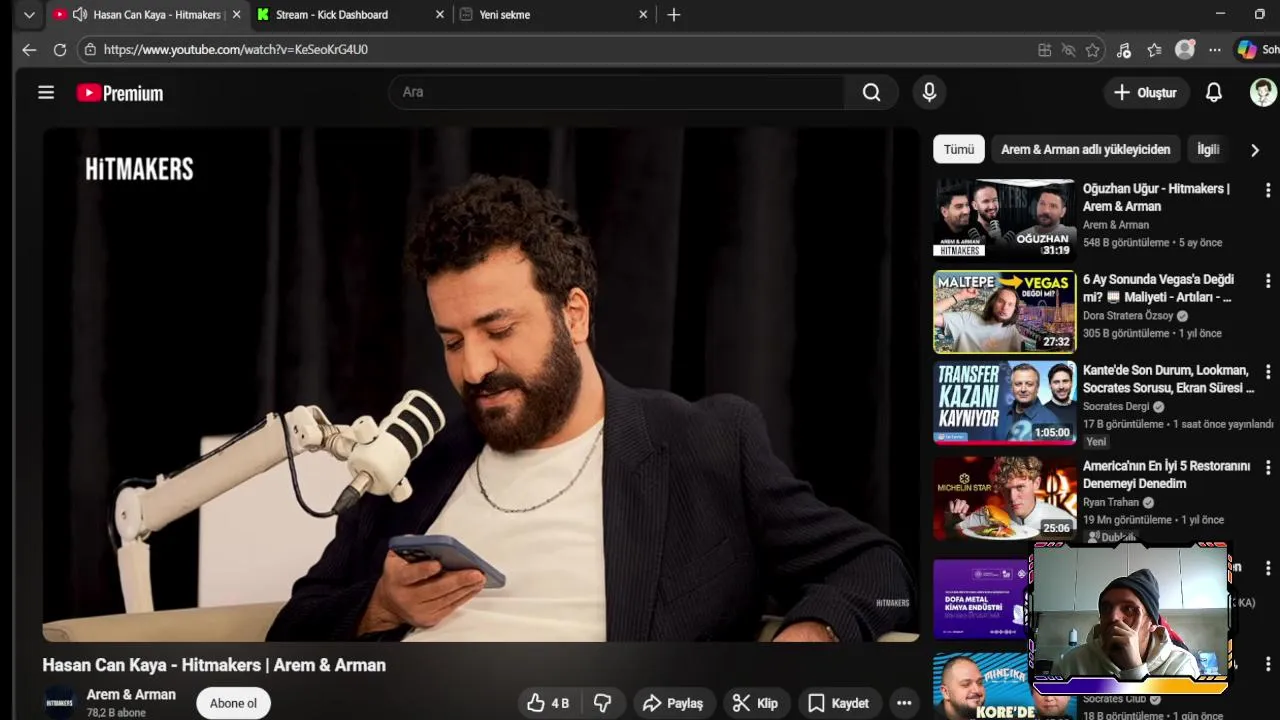Click Dora Stratera Özsoy channel name
The height and width of the screenshot is (720, 1280).
pyautogui.click(x=1128, y=315)
